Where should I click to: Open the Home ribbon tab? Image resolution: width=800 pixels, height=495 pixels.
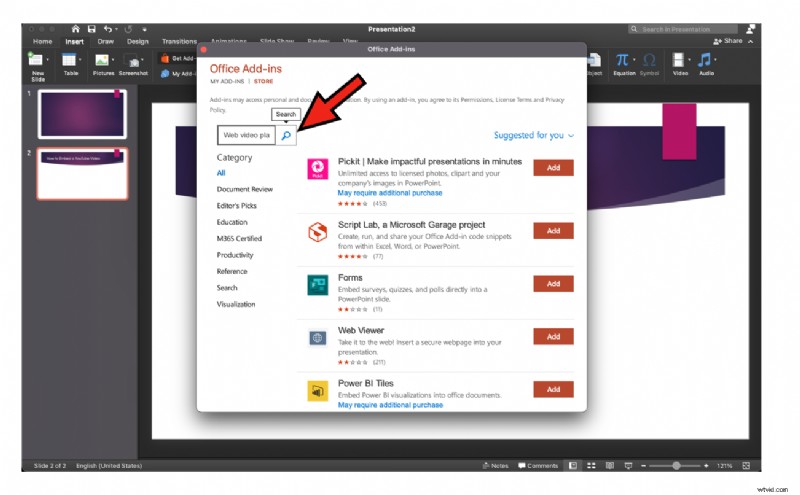42,41
